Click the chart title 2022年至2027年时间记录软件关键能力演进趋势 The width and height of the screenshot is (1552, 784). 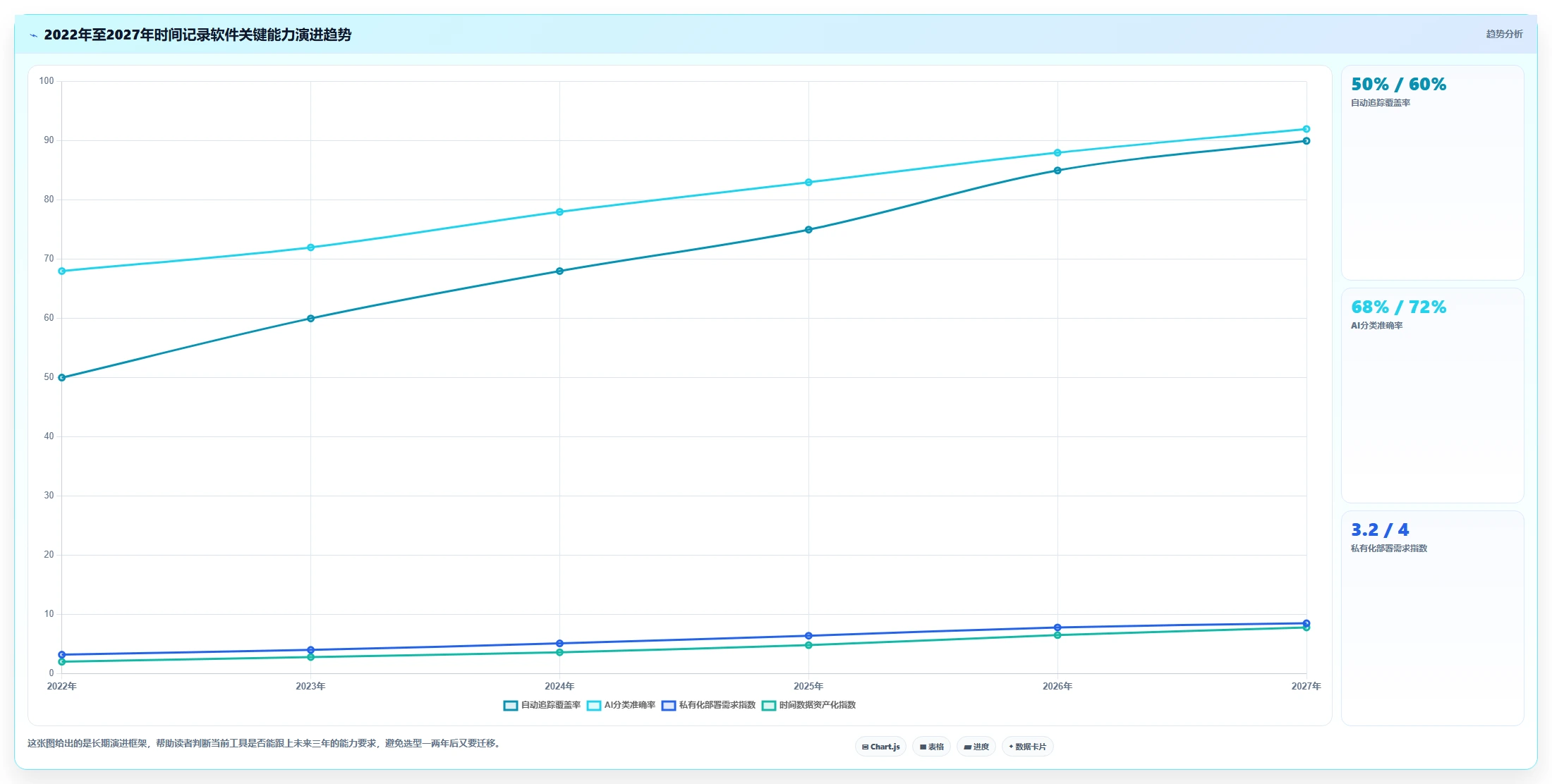point(198,35)
